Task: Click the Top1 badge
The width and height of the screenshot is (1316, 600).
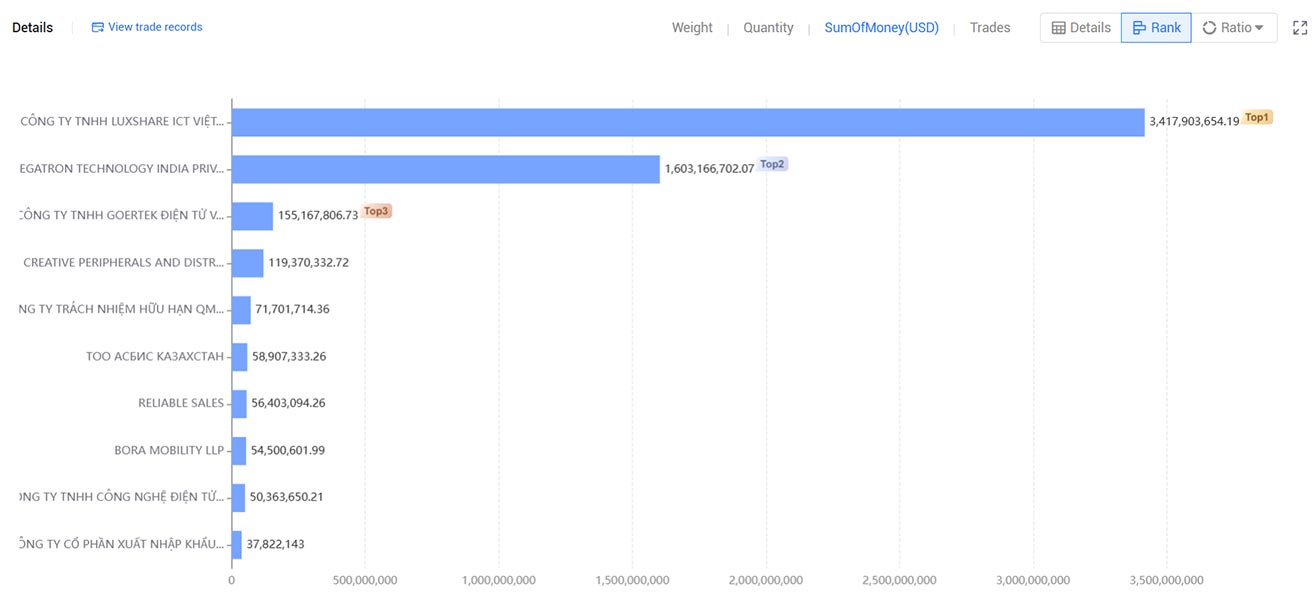Action: (x=1257, y=117)
